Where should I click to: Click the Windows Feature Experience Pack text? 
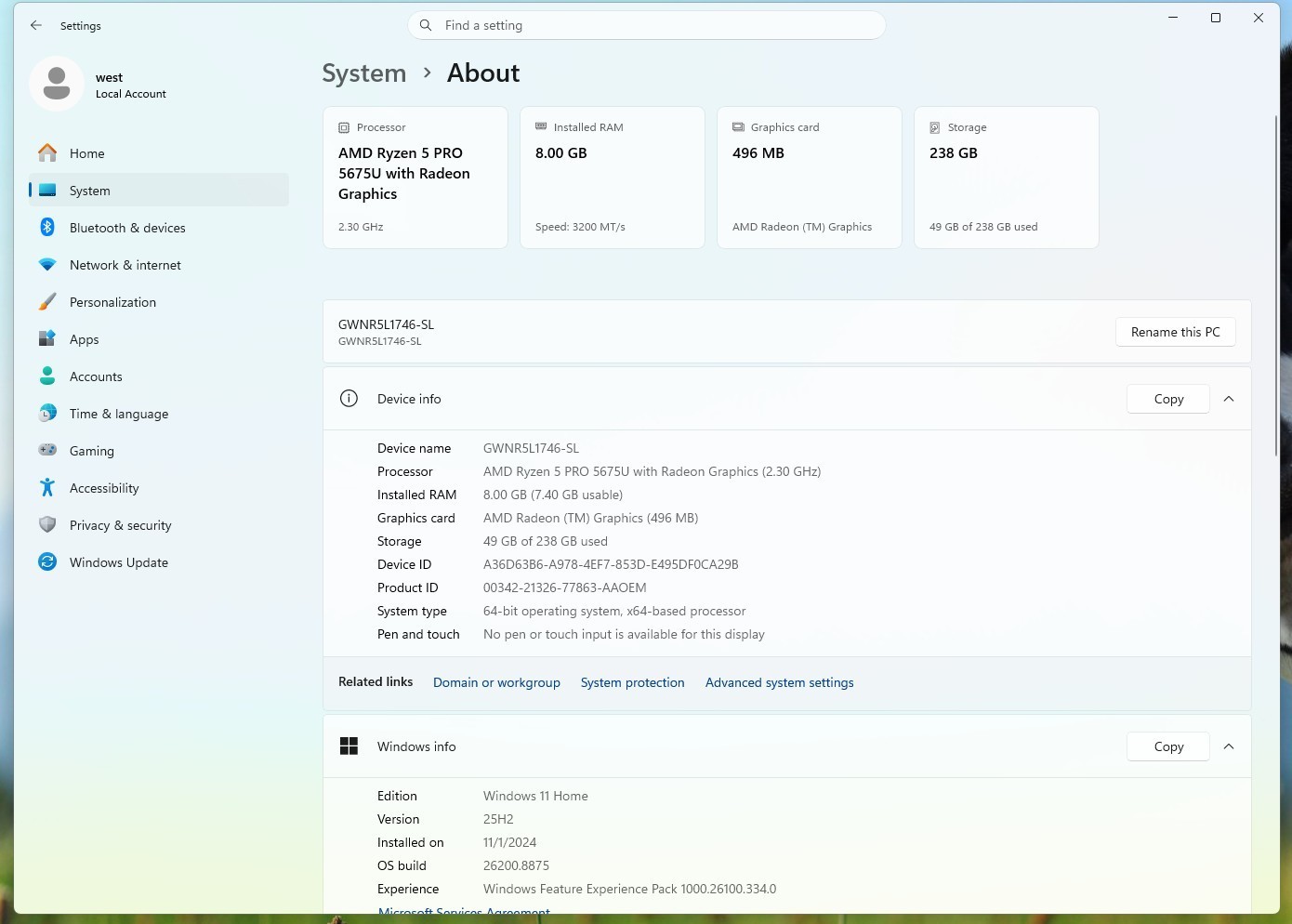[629, 889]
